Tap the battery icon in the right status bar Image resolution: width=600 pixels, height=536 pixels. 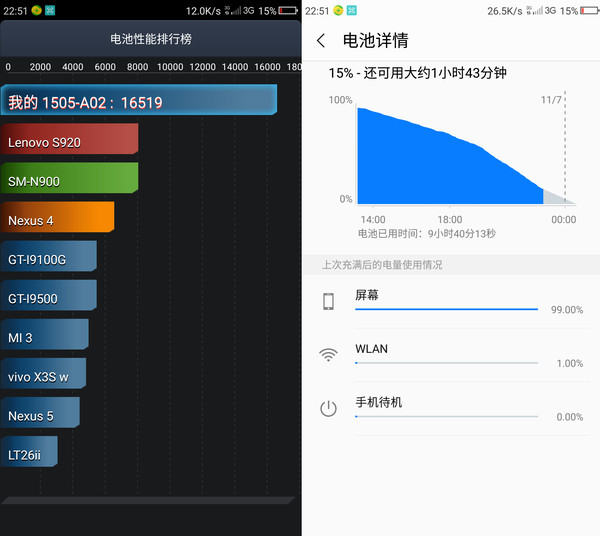(590, 11)
